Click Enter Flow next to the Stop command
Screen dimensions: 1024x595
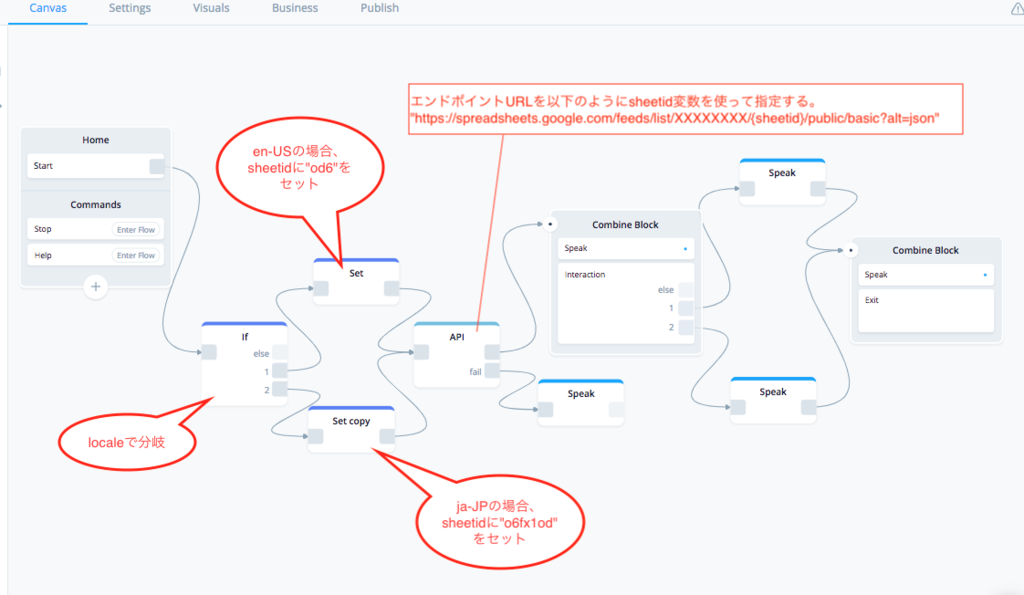tap(137, 229)
